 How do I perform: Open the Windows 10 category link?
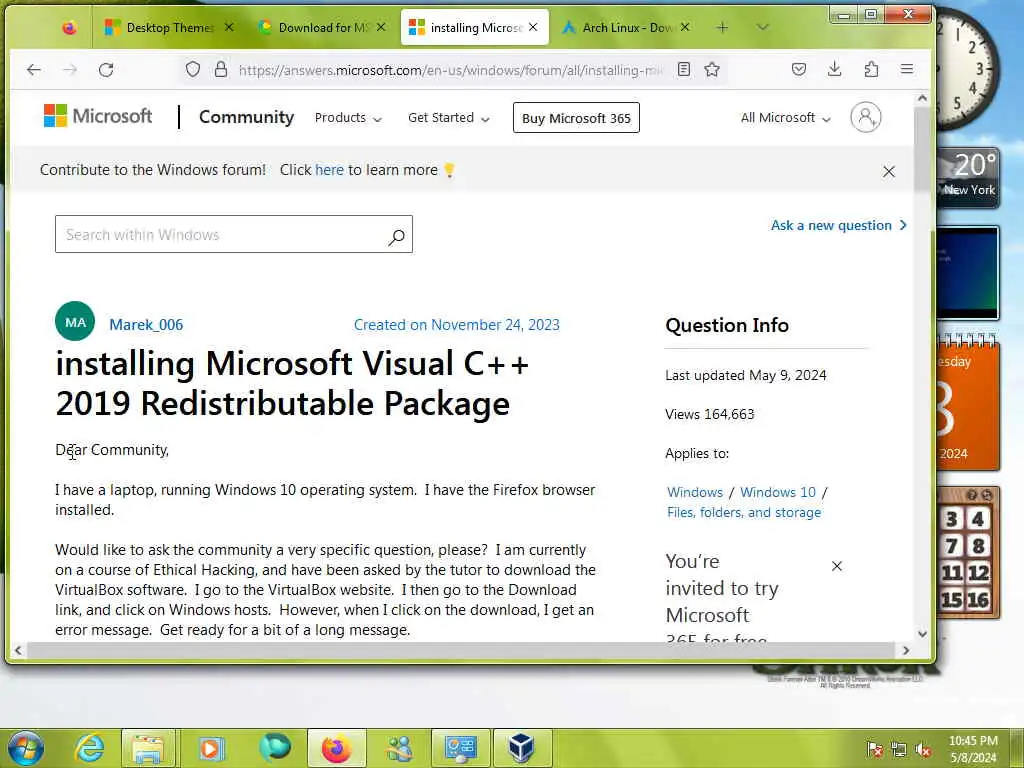coord(778,492)
